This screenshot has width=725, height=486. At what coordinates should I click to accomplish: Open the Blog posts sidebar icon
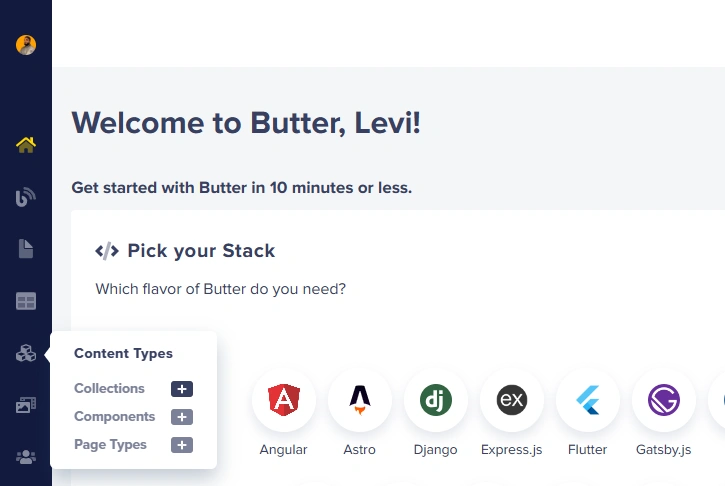(x=26, y=197)
